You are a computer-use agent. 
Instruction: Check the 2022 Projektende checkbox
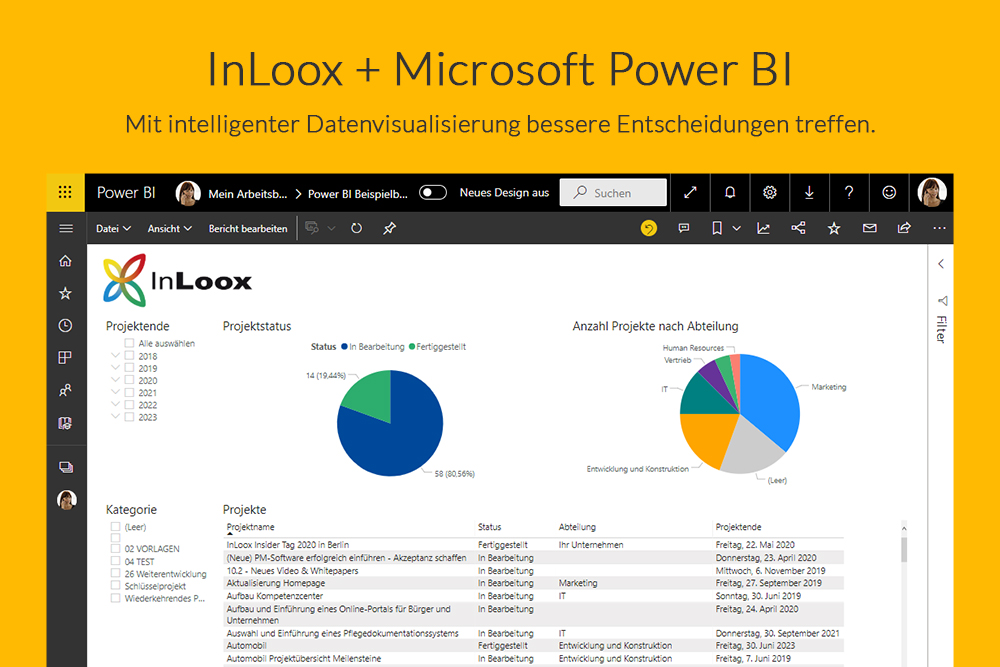coord(129,405)
